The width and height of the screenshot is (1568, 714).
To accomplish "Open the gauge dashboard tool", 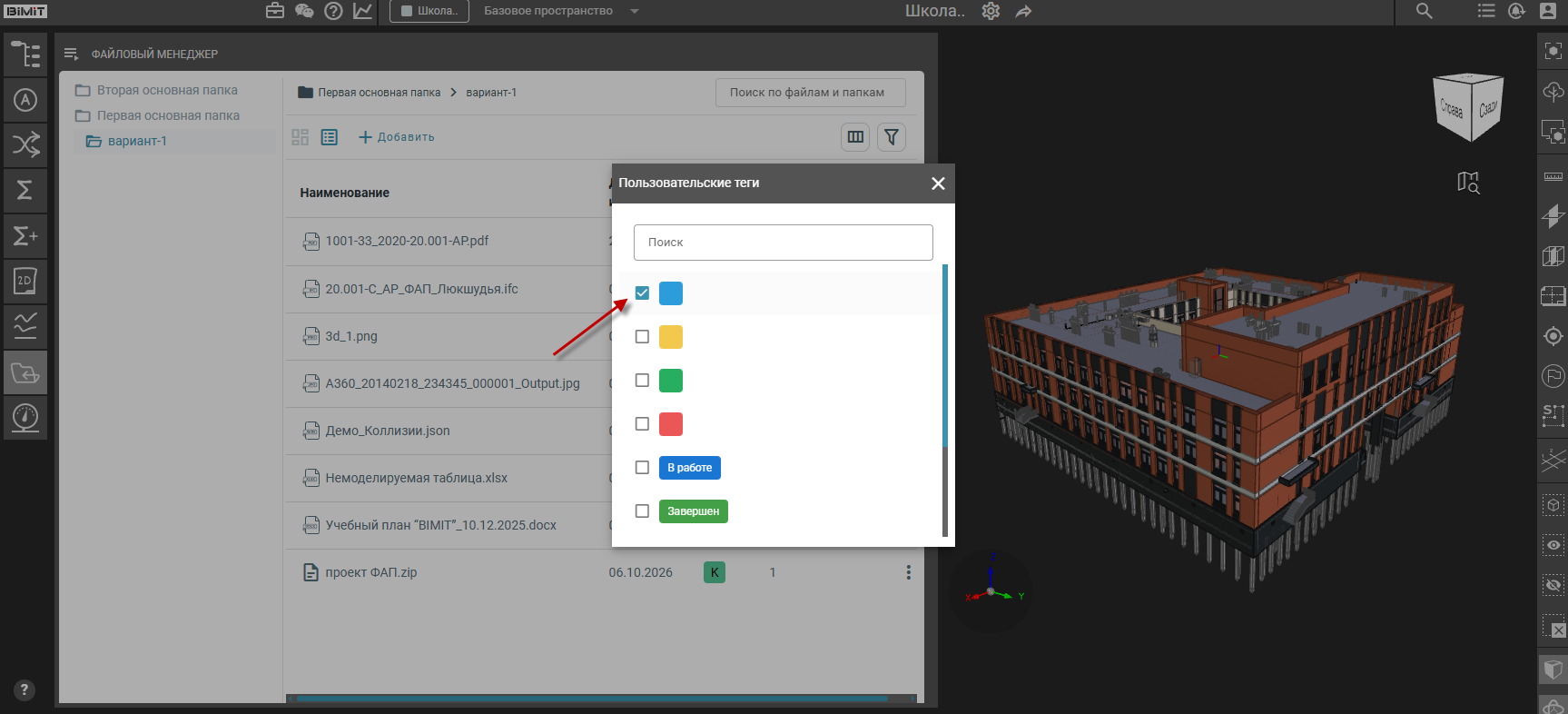I will click(25, 417).
